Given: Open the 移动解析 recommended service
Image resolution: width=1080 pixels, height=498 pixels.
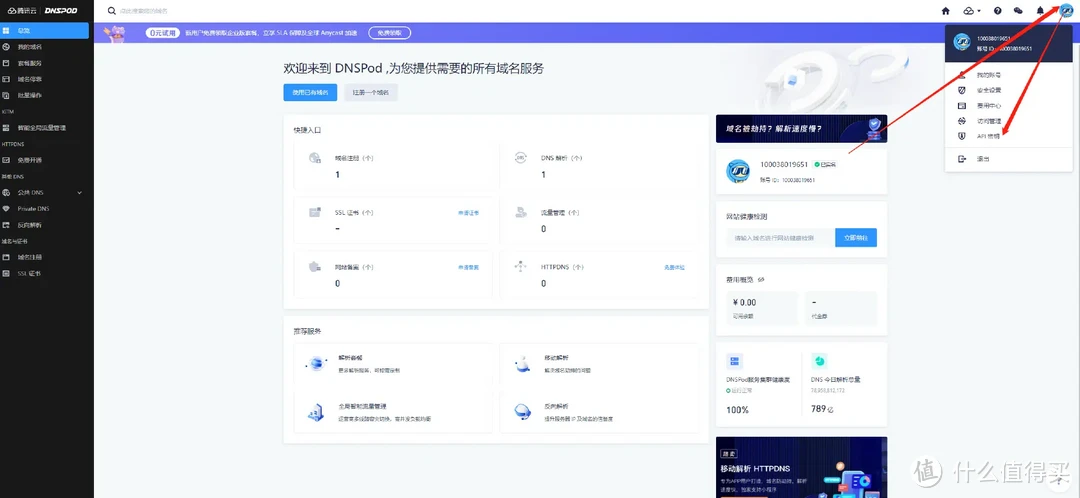Looking at the screenshot, I should (x=599, y=363).
